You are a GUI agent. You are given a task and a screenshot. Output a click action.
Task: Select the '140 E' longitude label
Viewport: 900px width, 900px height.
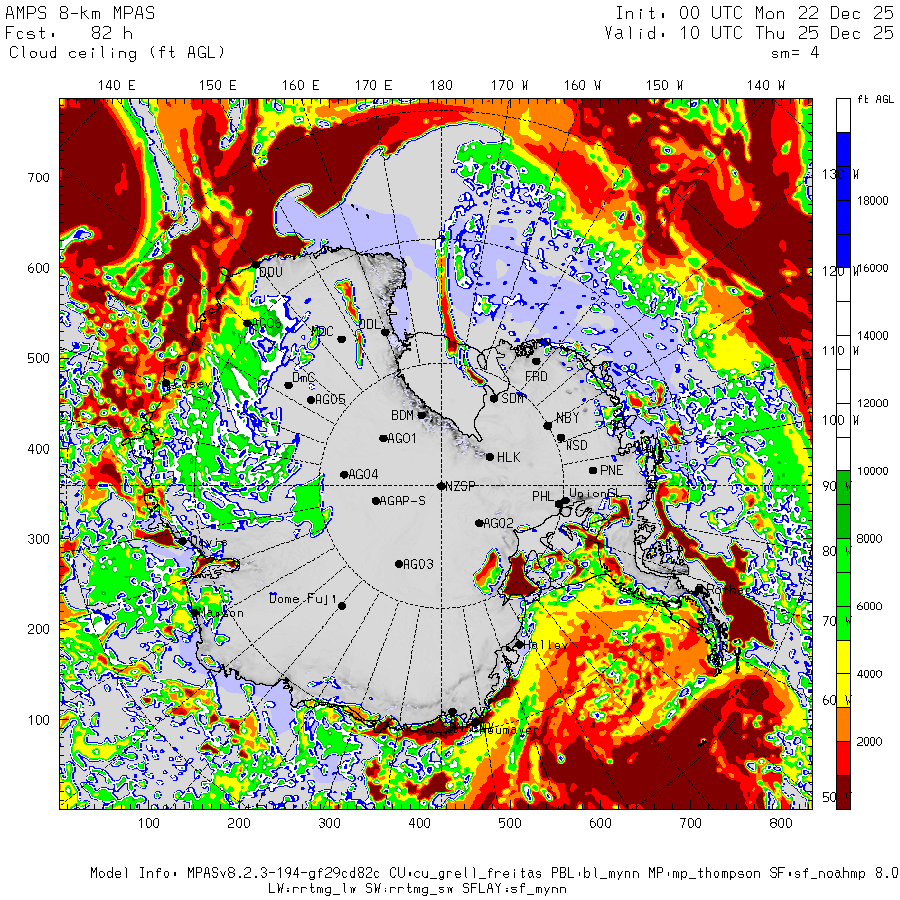click(116, 86)
